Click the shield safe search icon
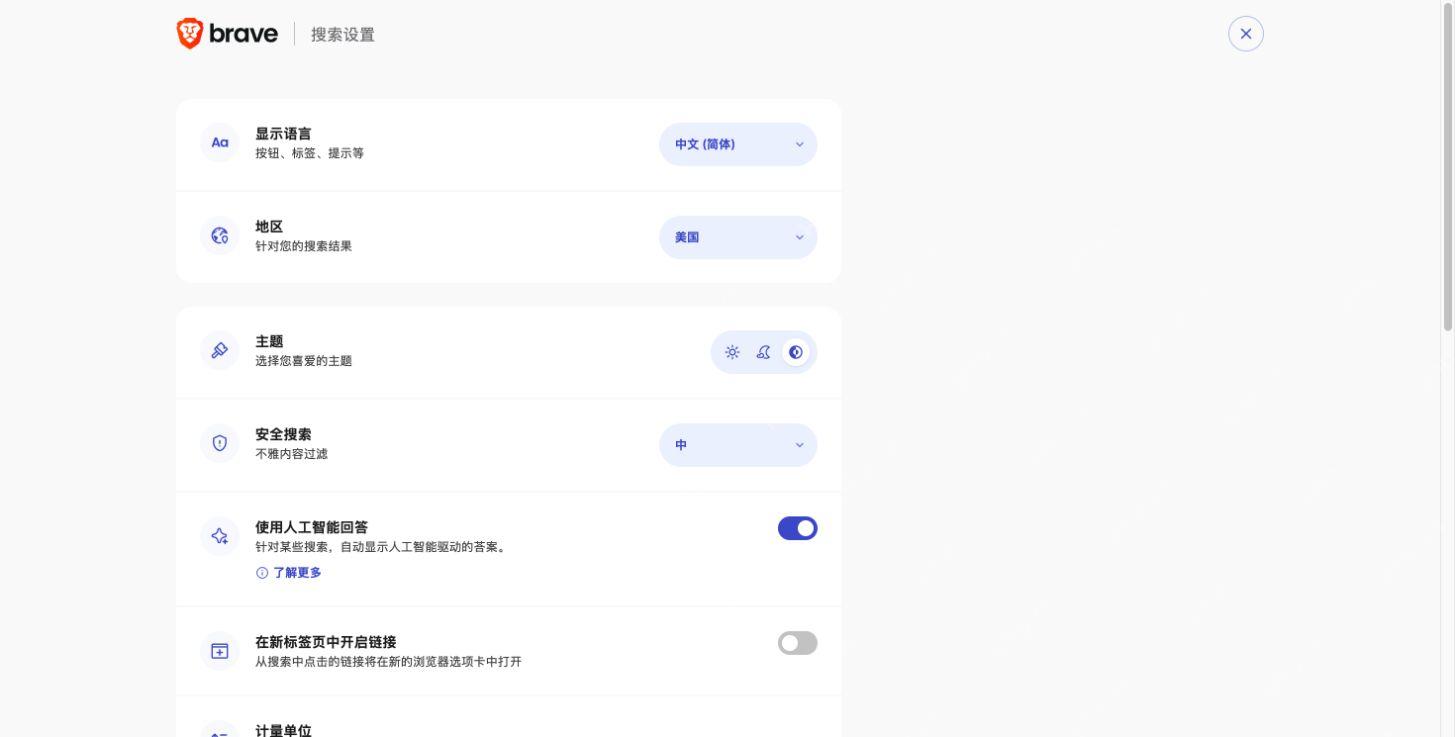The image size is (1455, 737). (x=220, y=443)
